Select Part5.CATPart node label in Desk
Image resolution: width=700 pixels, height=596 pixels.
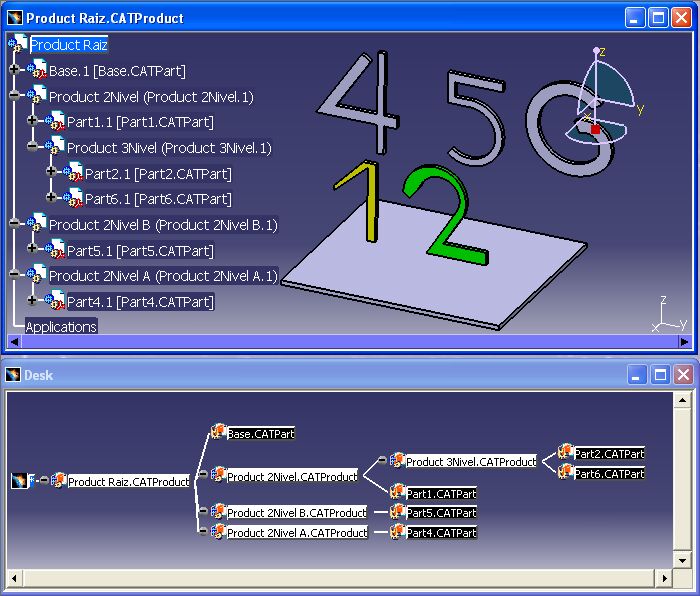(441, 513)
